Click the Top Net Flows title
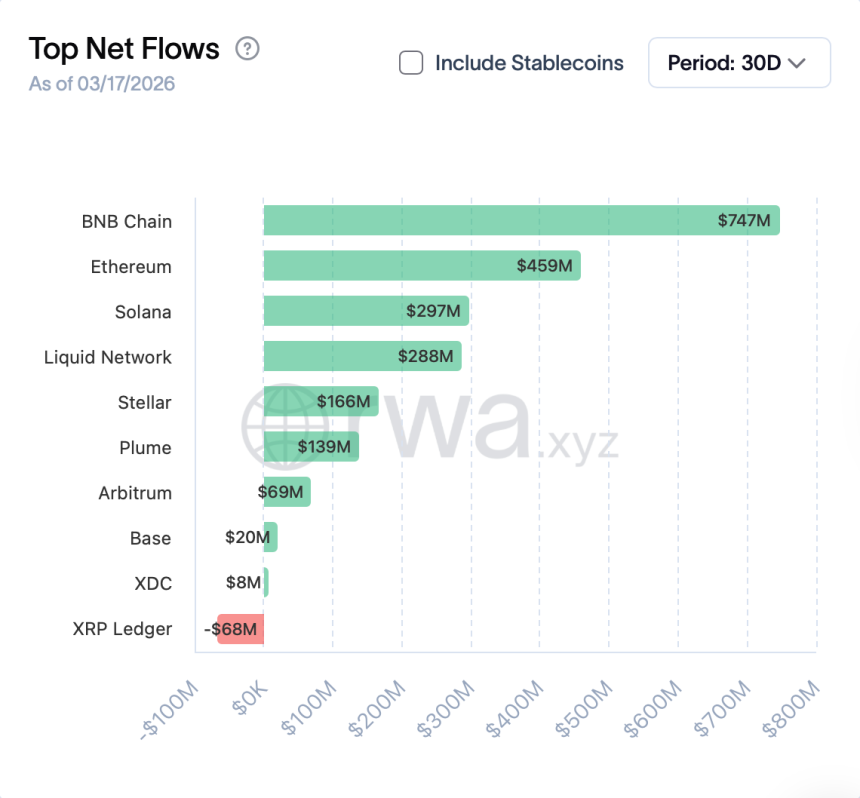This screenshot has width=860, height=798. tap(124, 48)
